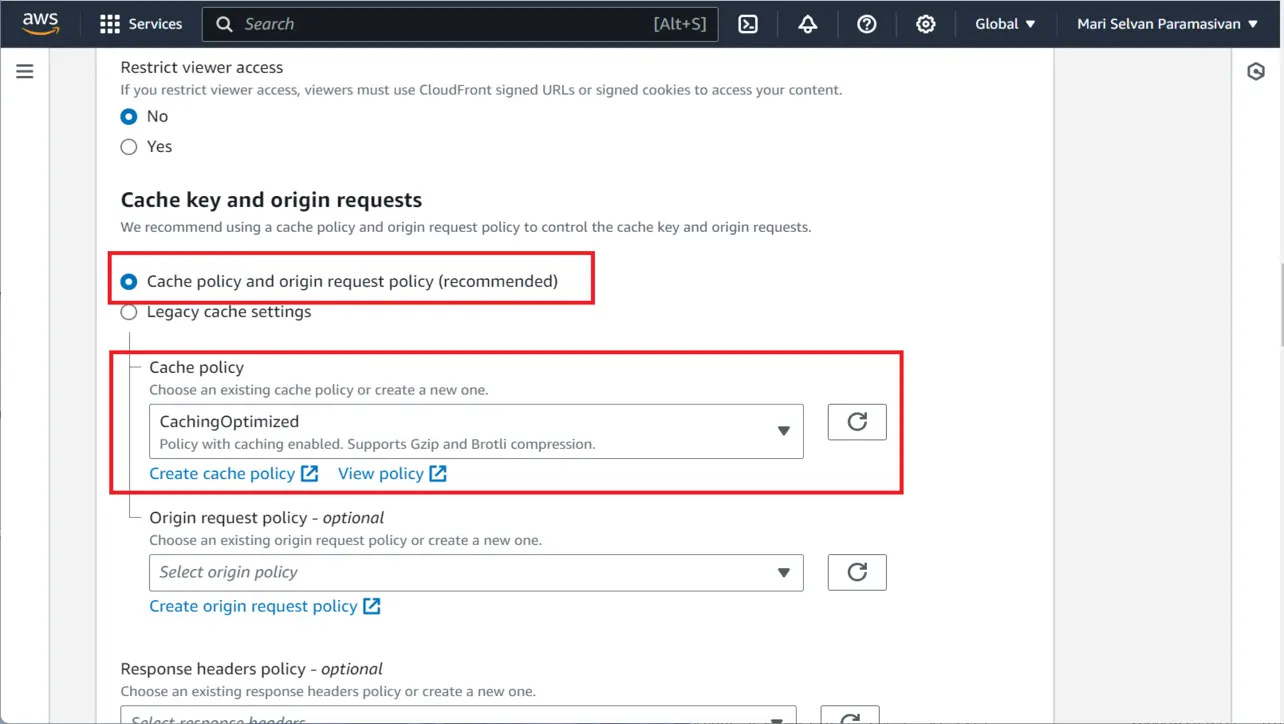Click the Response headers policy - optional label

pyautogui.click(x=251, y=669)
